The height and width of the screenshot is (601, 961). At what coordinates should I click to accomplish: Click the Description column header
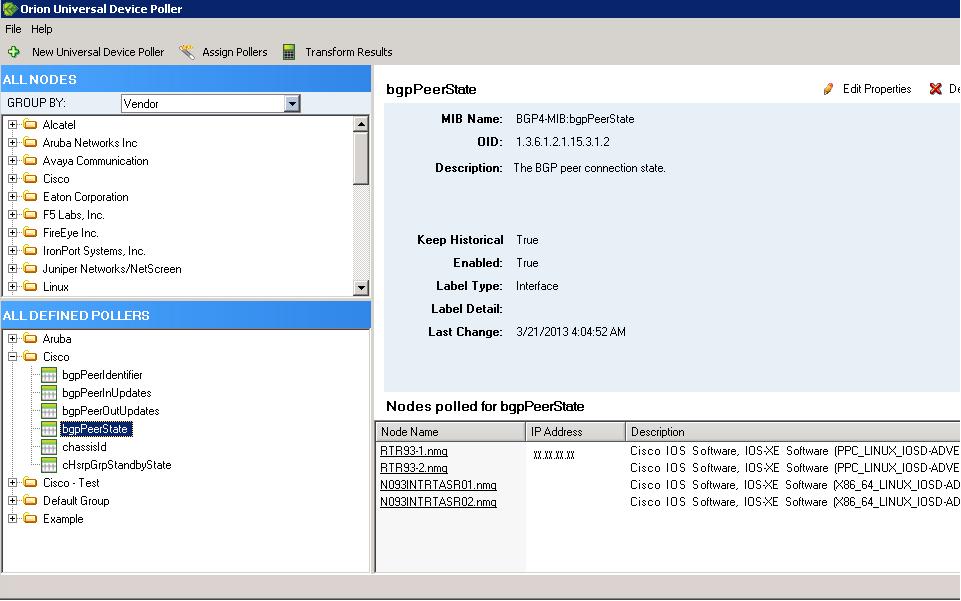pos(793,431)
